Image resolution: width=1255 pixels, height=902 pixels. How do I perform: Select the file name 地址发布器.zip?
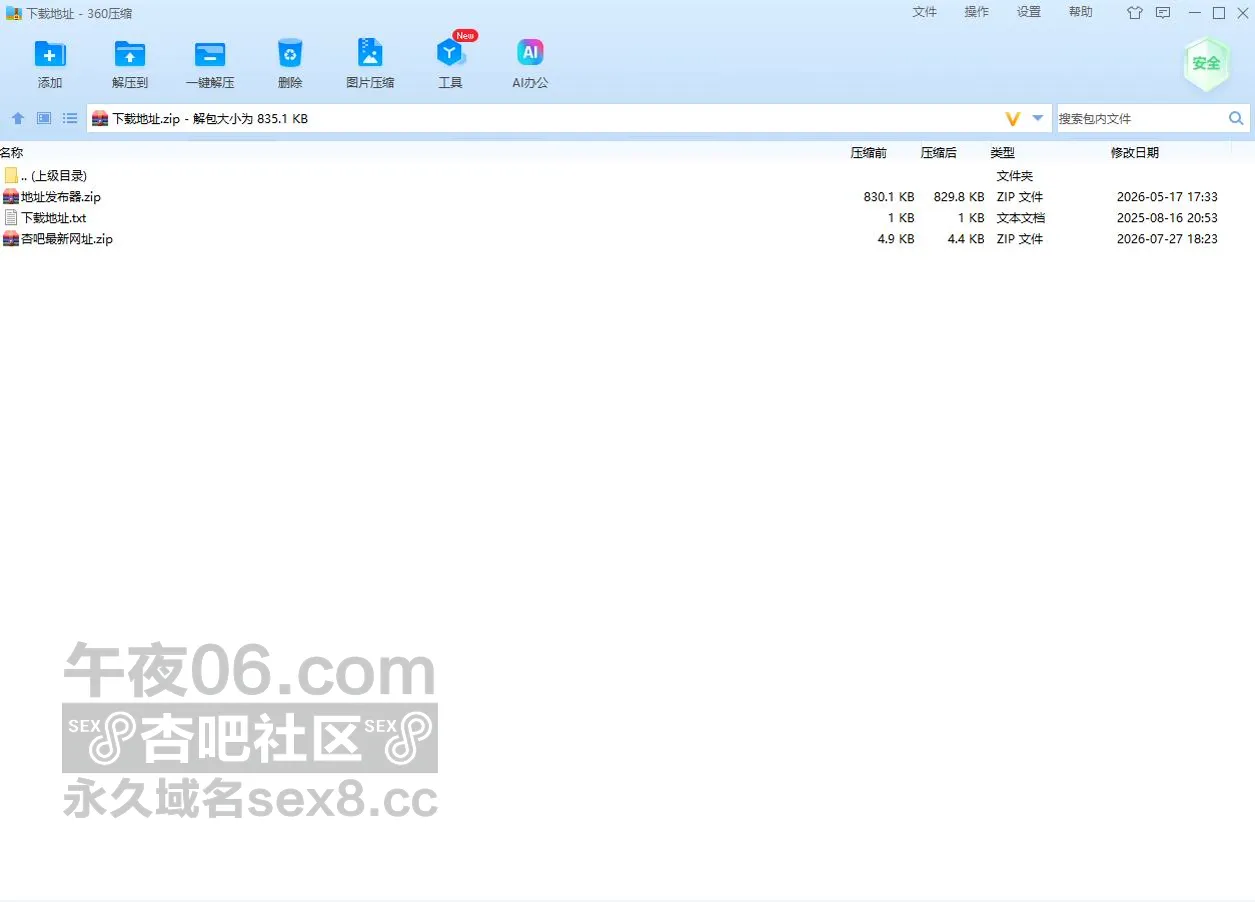click(61, 197)
